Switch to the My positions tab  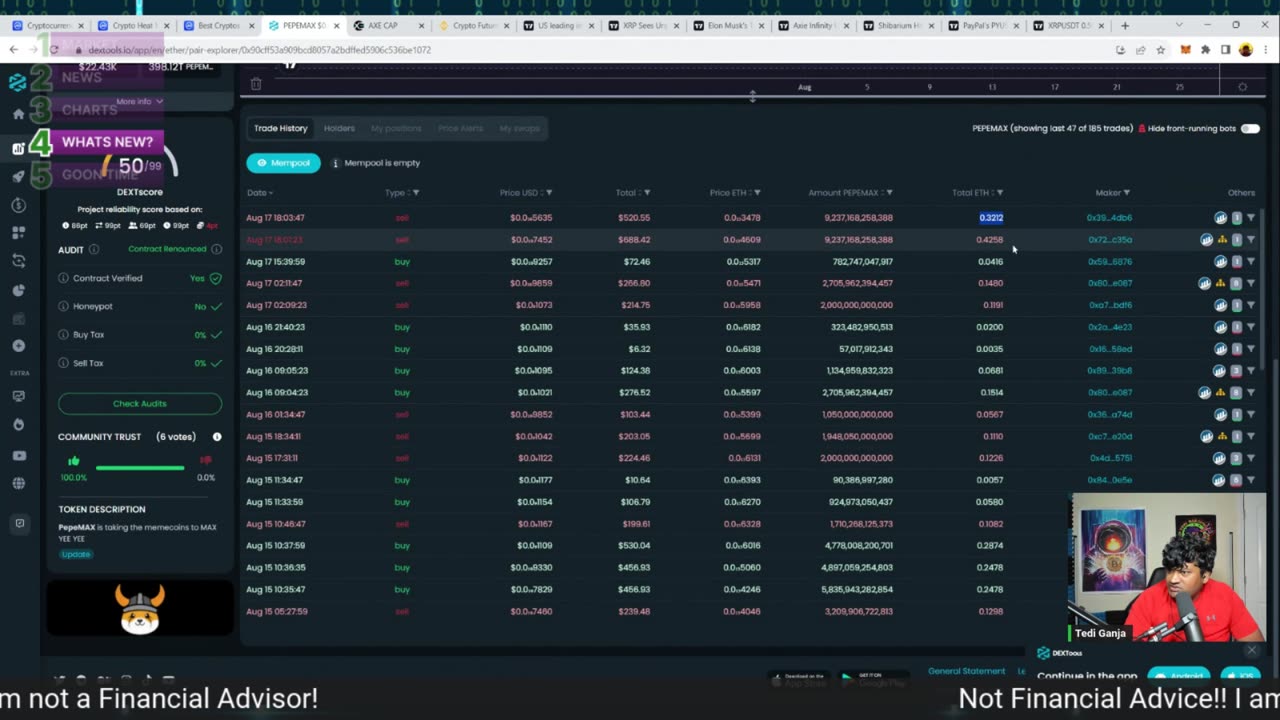tap(396, 128)
